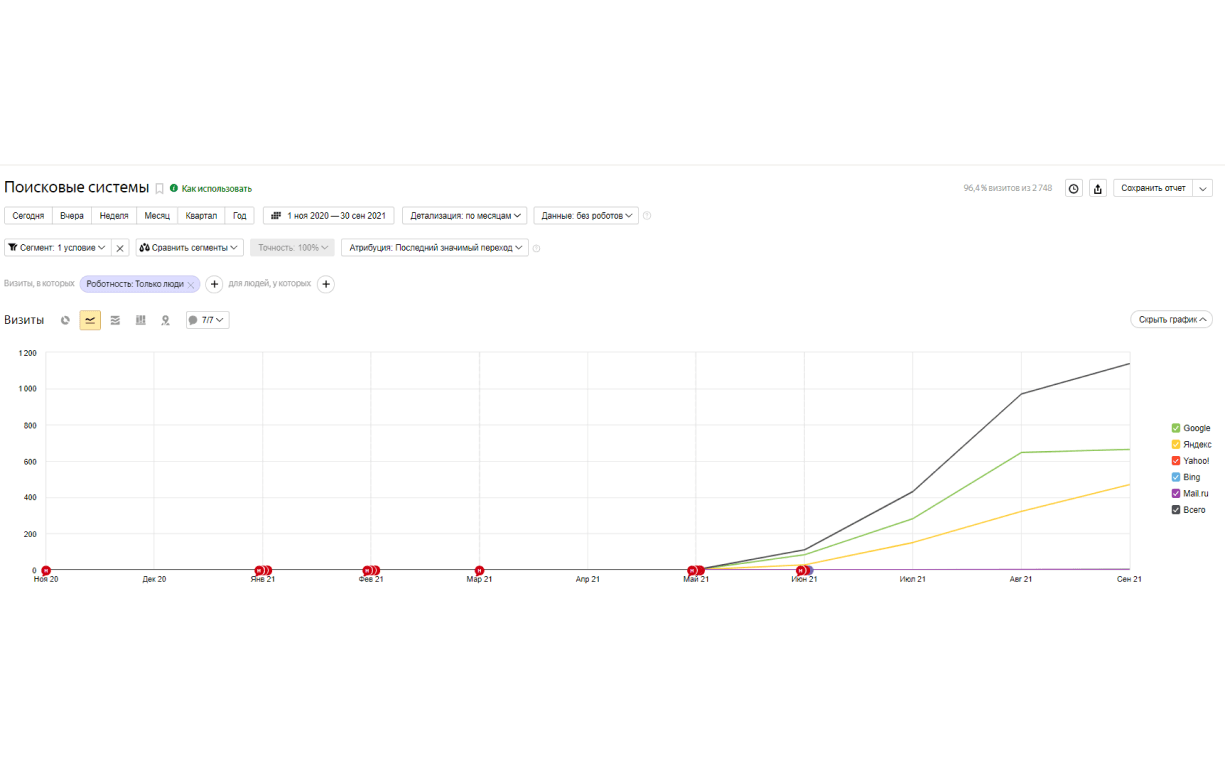The image size is (1225, 760).
Task: Expand the Сравнить сегменты dropdown
Action: coord(190,248)
